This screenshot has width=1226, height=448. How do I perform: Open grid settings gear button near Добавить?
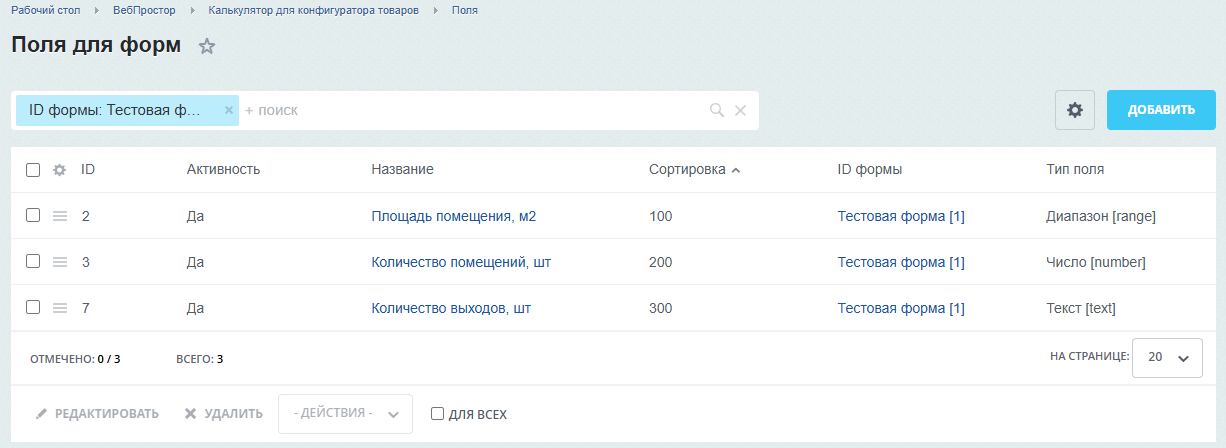pyautogui.click(x=1075, y=110)
